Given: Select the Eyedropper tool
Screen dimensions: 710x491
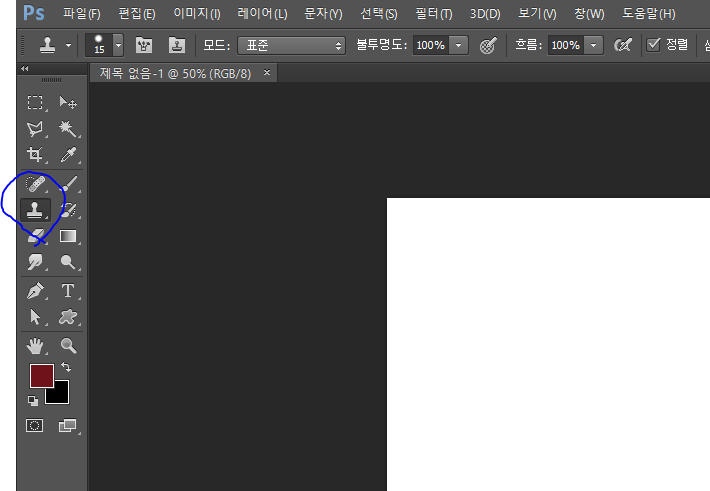Looking at the screenshot, I should click(68, 155).
